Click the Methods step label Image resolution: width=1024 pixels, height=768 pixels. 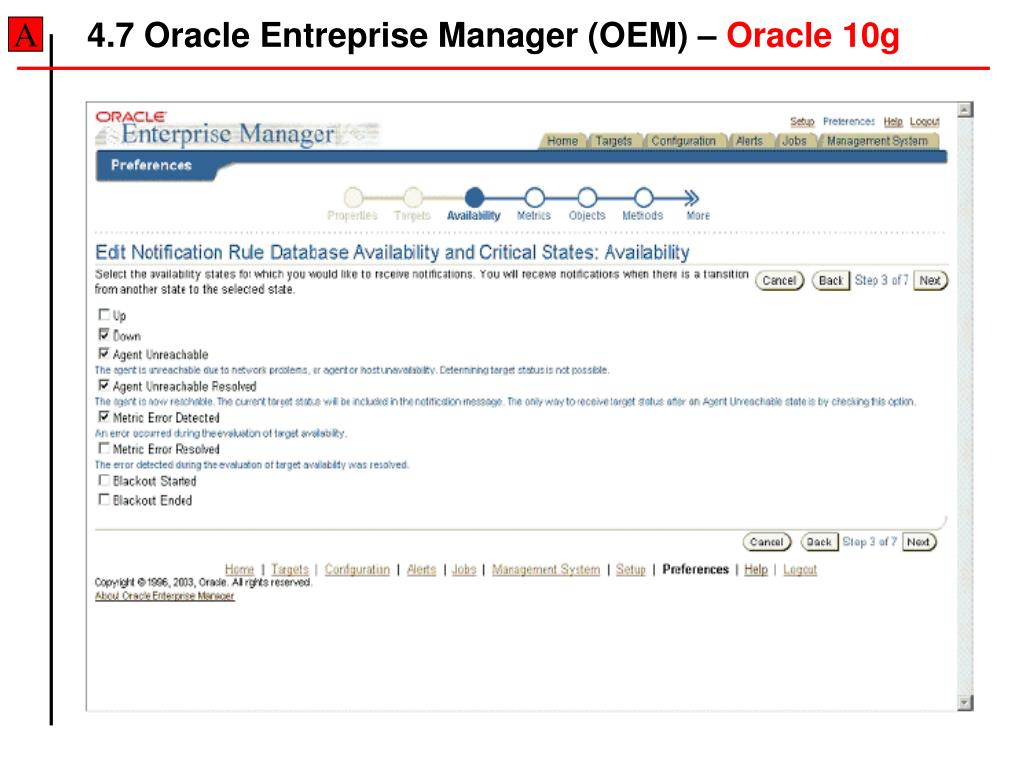click(x=643, y=216)
